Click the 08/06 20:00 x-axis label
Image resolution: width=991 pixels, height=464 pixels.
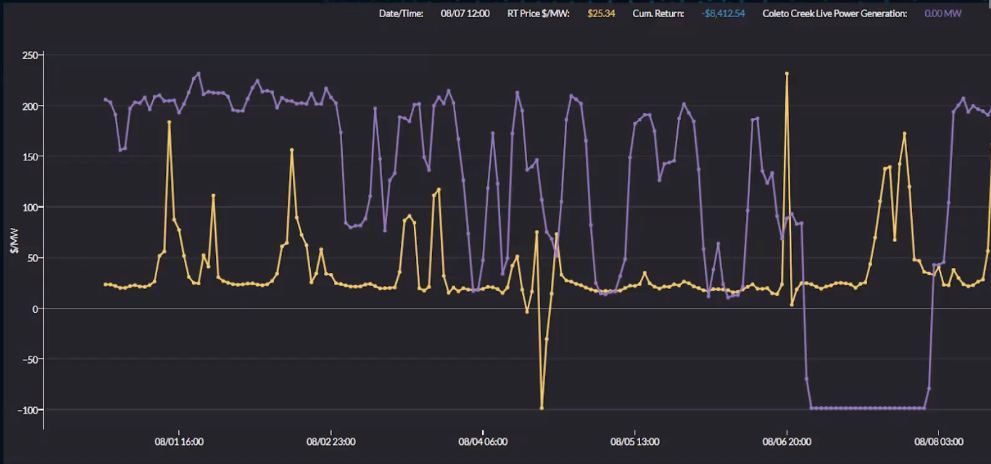787,442
